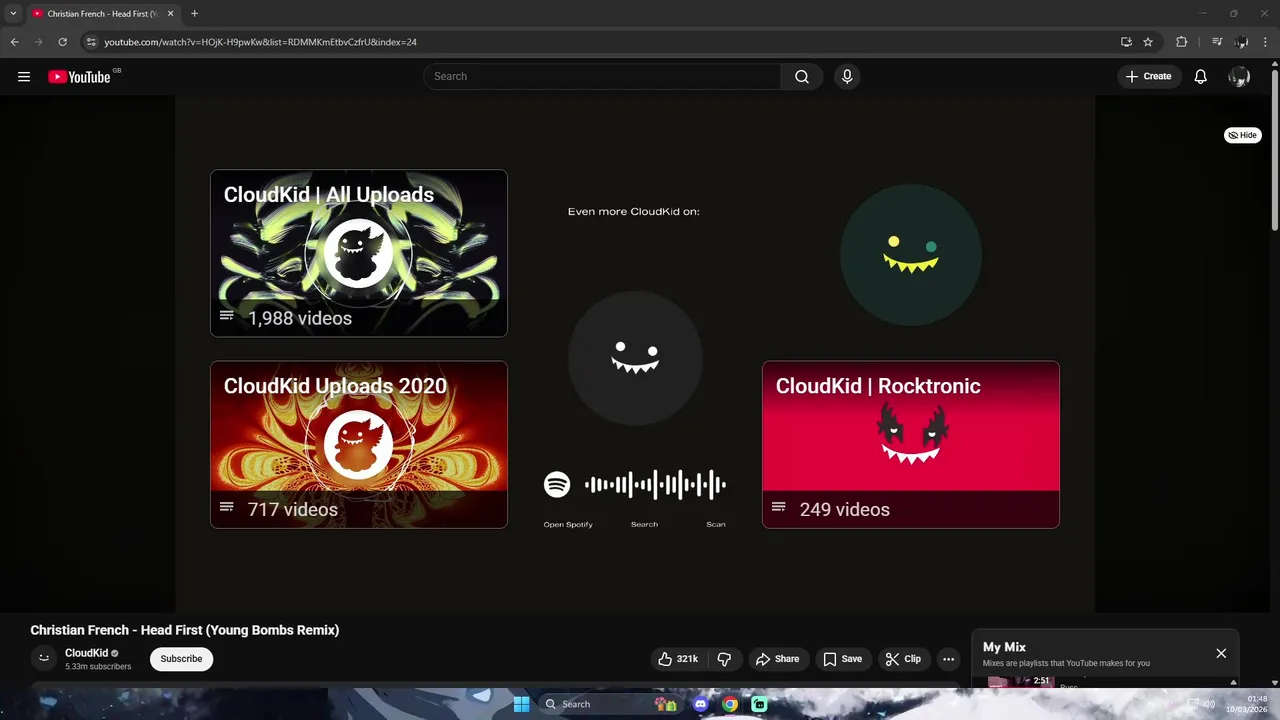The image size is (1280, 720).
Task: Open the YouTube guide hamburger menu
Action: pos(24,76)
